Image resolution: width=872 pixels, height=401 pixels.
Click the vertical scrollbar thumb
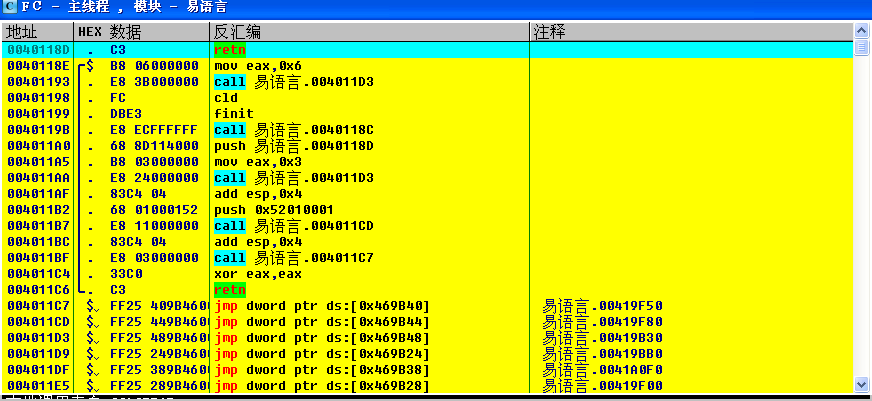[861, 47]
